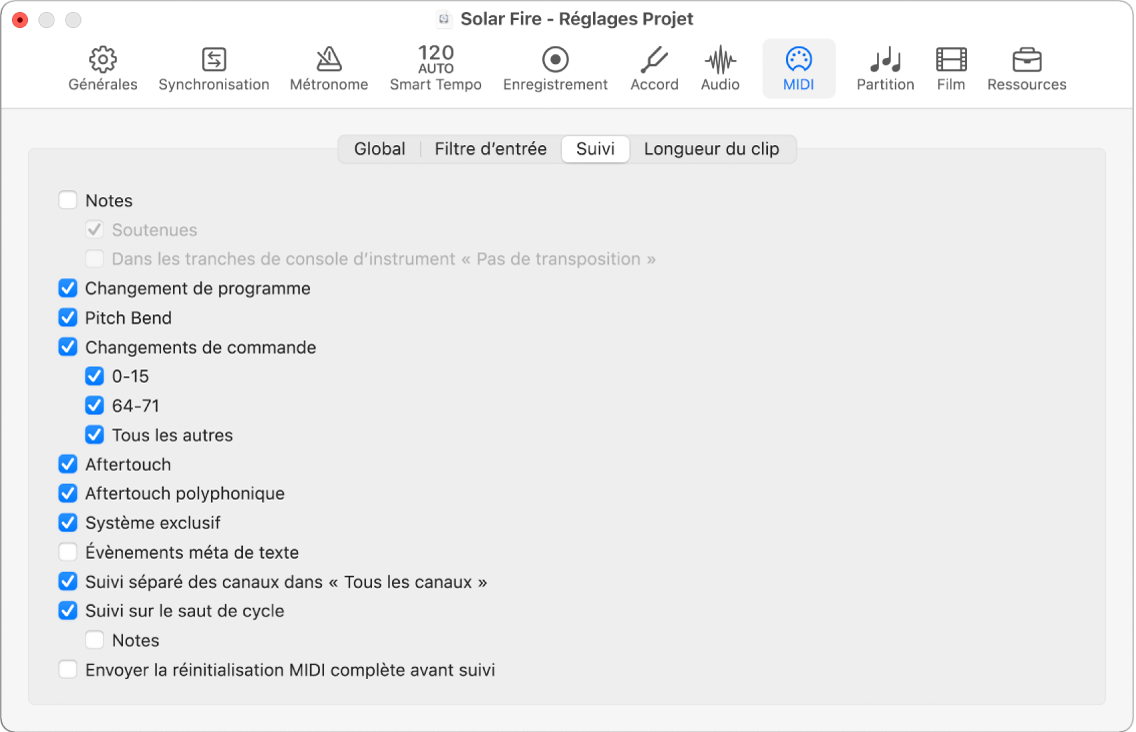The height and width of the screenshot is (732, 1136).
Task: Check Envoyer la réinitialisation MIDI complète
Action: 68,670
